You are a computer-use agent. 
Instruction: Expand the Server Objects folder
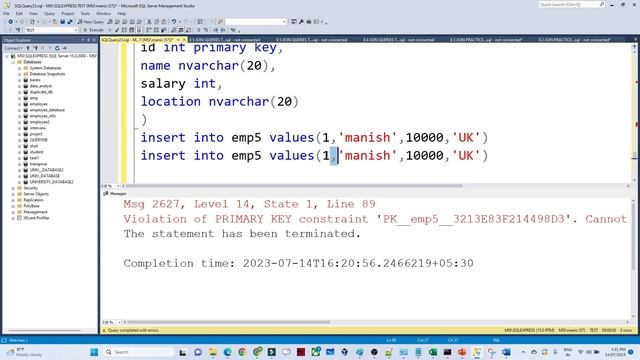13,194
